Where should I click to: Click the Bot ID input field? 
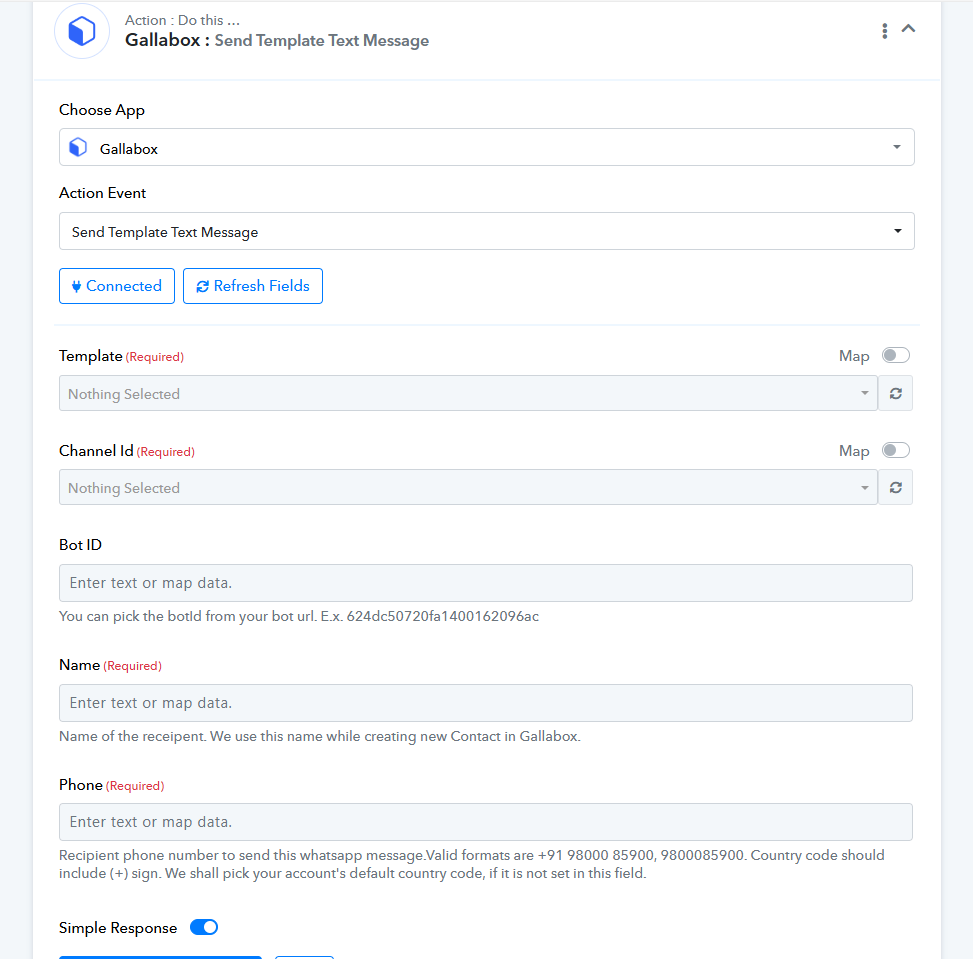point(486,583)
